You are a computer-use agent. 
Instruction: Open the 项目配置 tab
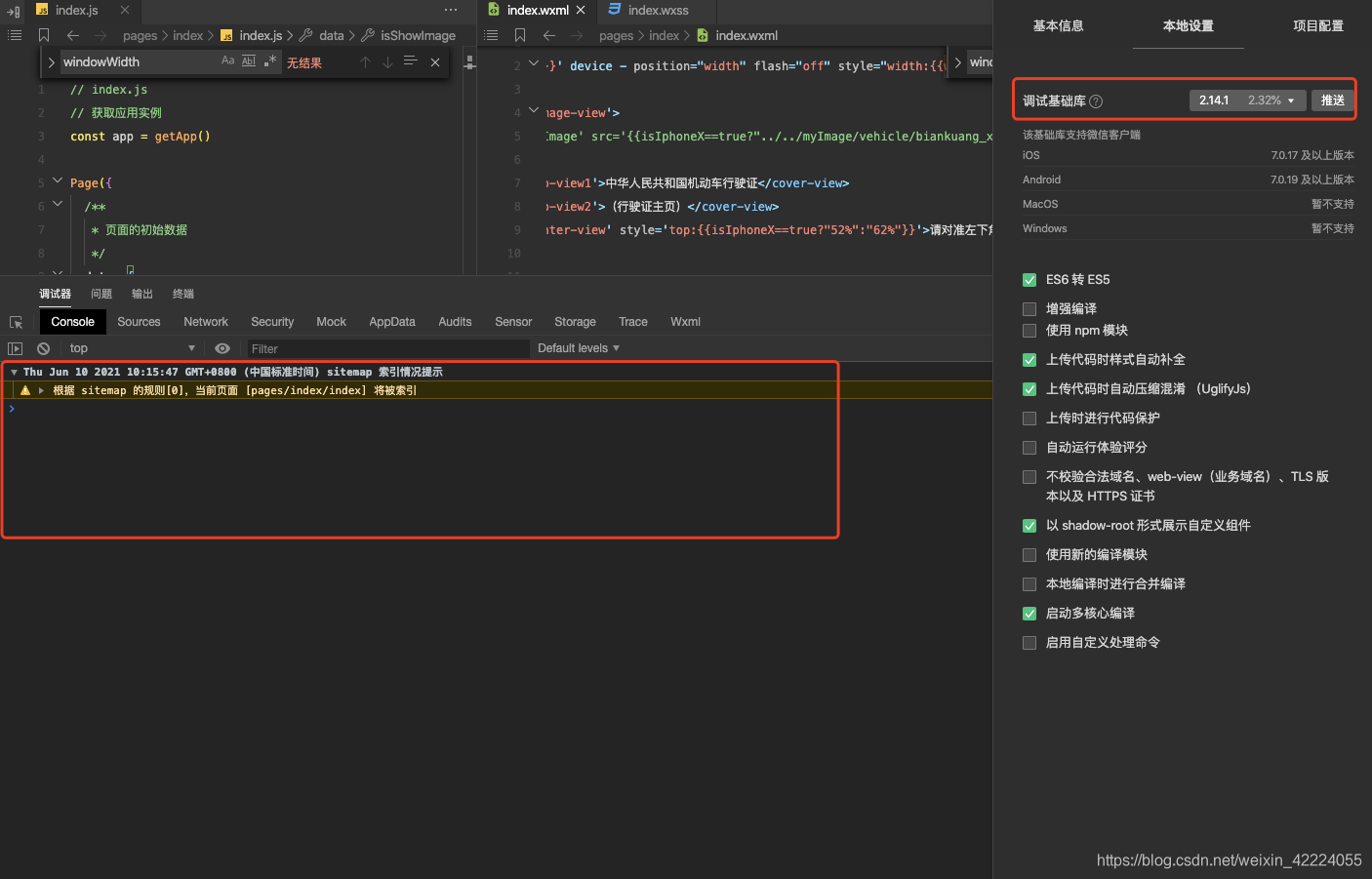(1318, 25)
